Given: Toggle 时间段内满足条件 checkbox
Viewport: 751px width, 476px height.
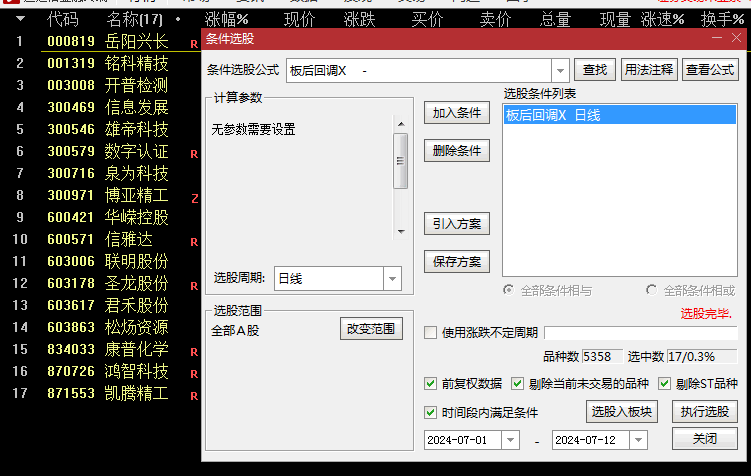Looking at the screenshot, I should (x=430, y=412).
